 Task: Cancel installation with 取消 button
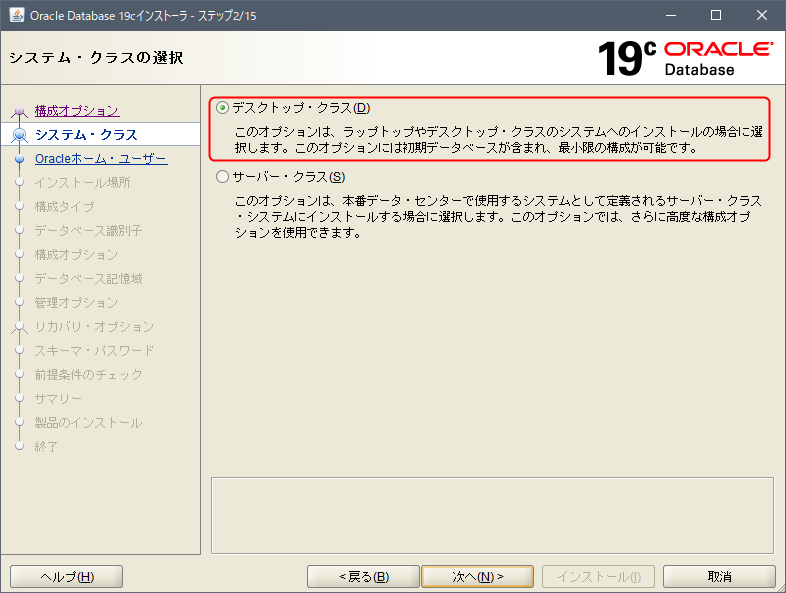coord(719,576)
